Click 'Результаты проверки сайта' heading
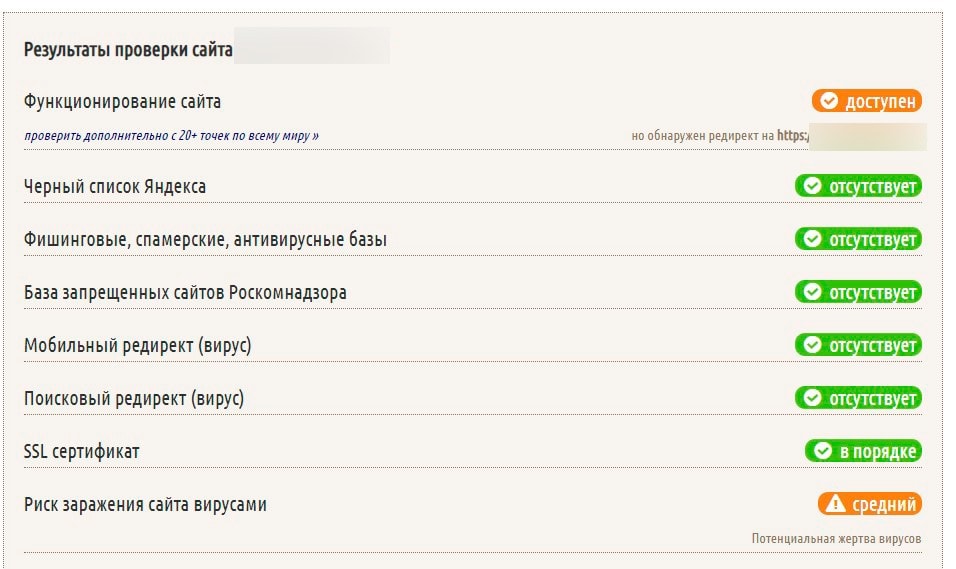Viewport: 956px width, 569px height. tap(128, 48)
